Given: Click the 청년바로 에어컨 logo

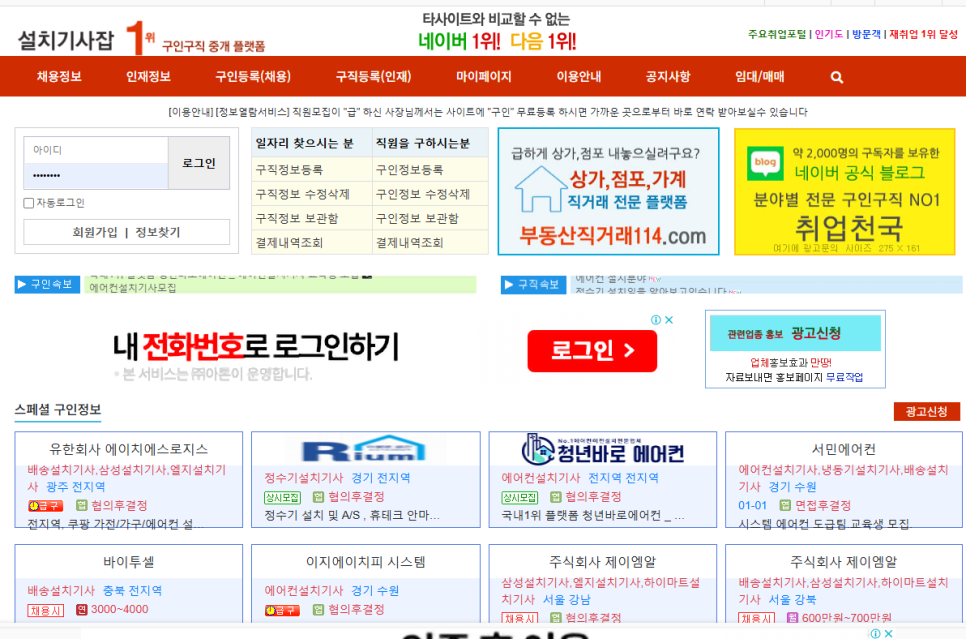Looking at the screenshot, I should (x=603, y=449).
